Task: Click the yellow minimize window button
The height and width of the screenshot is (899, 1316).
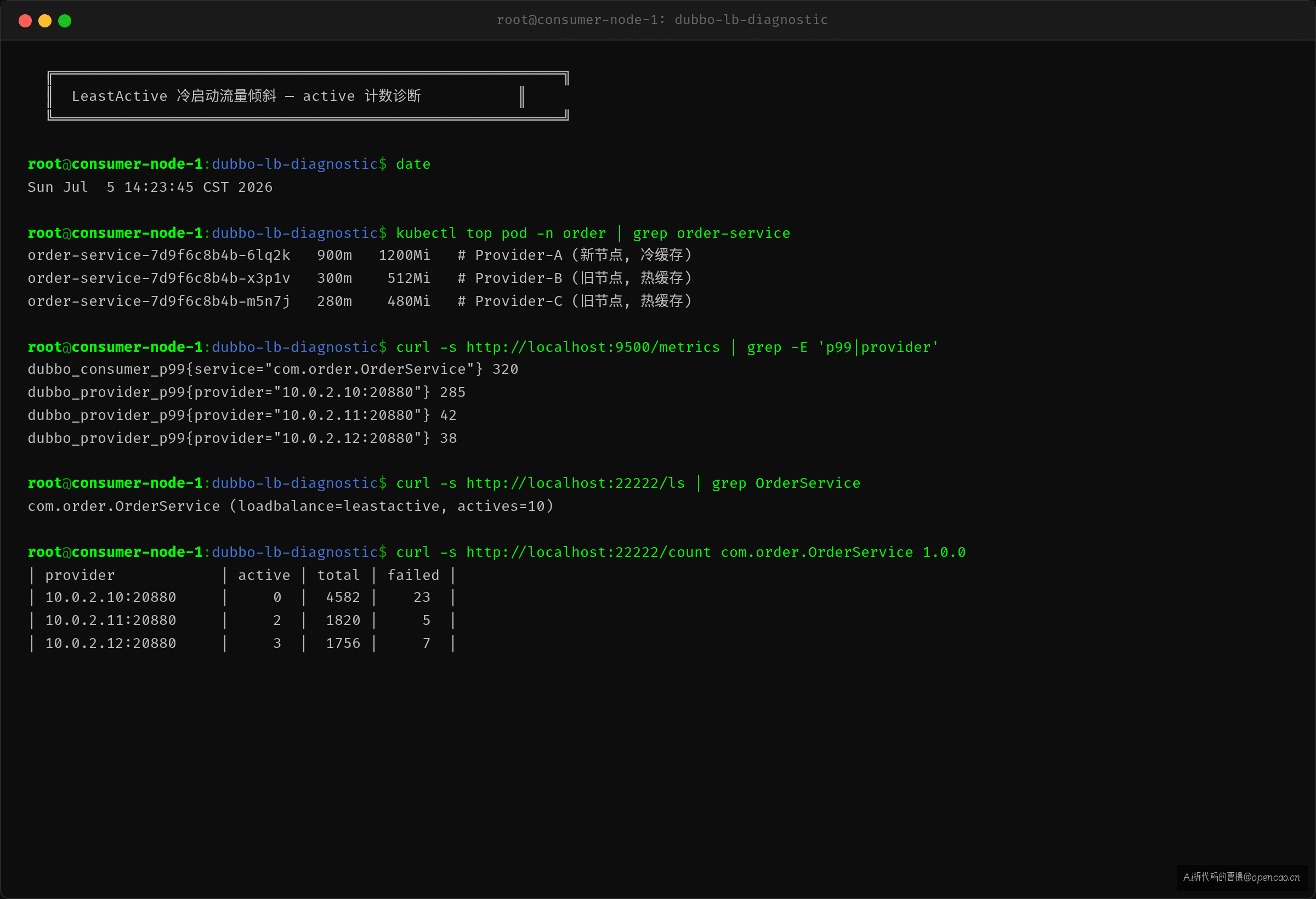Action: pos(45,21)
